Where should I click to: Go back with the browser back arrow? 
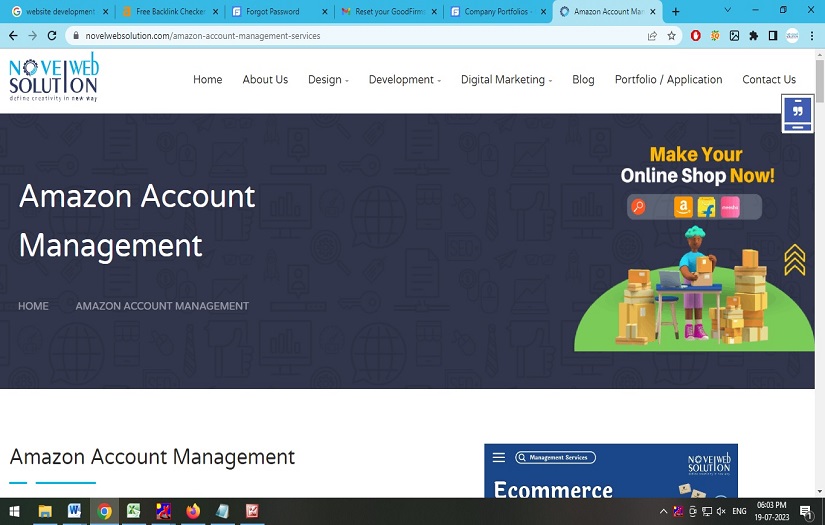pos(13,36)
